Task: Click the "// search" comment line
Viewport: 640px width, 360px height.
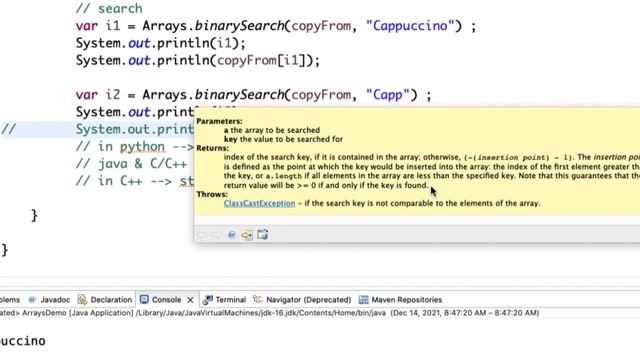Action: 109,8
